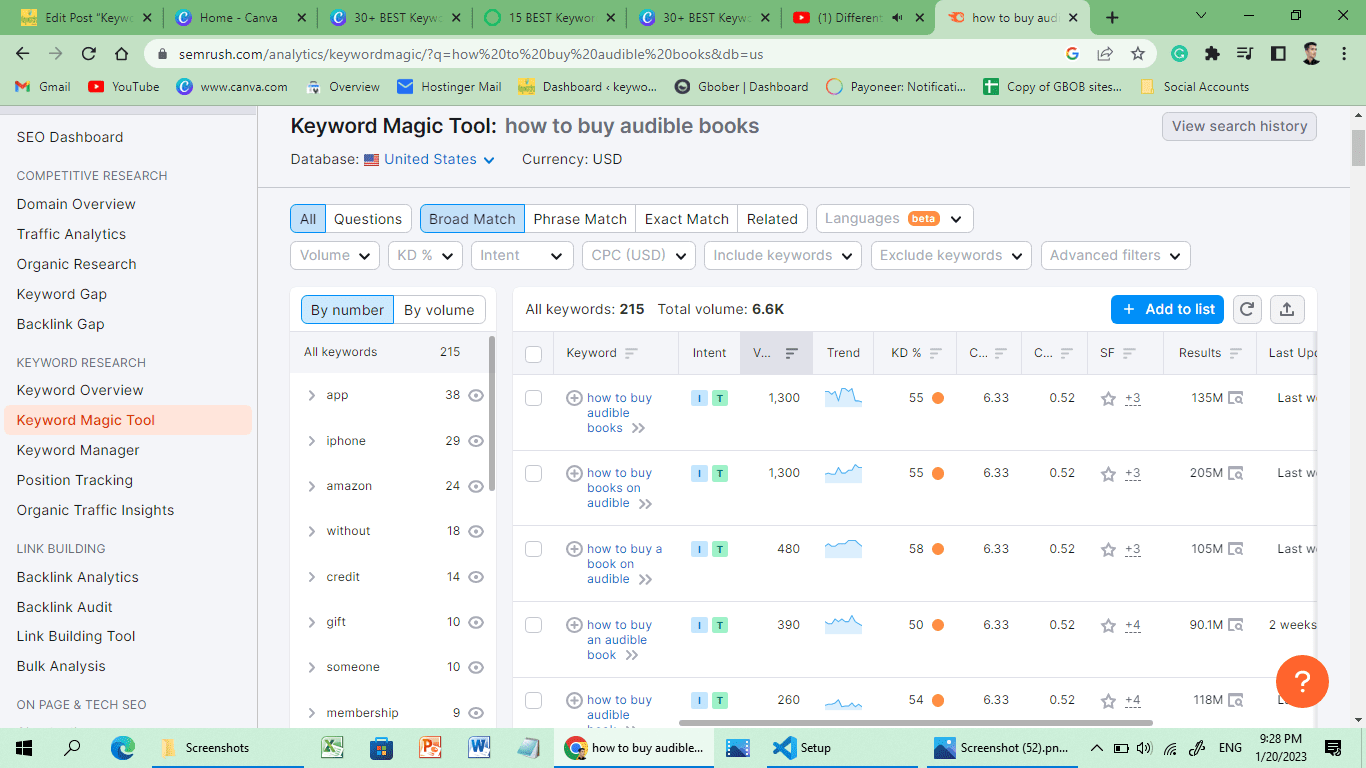This screenshot has height=768, width=1366.
Task: Open the Advanced filters dropdown
Action: pos(1116,255)
